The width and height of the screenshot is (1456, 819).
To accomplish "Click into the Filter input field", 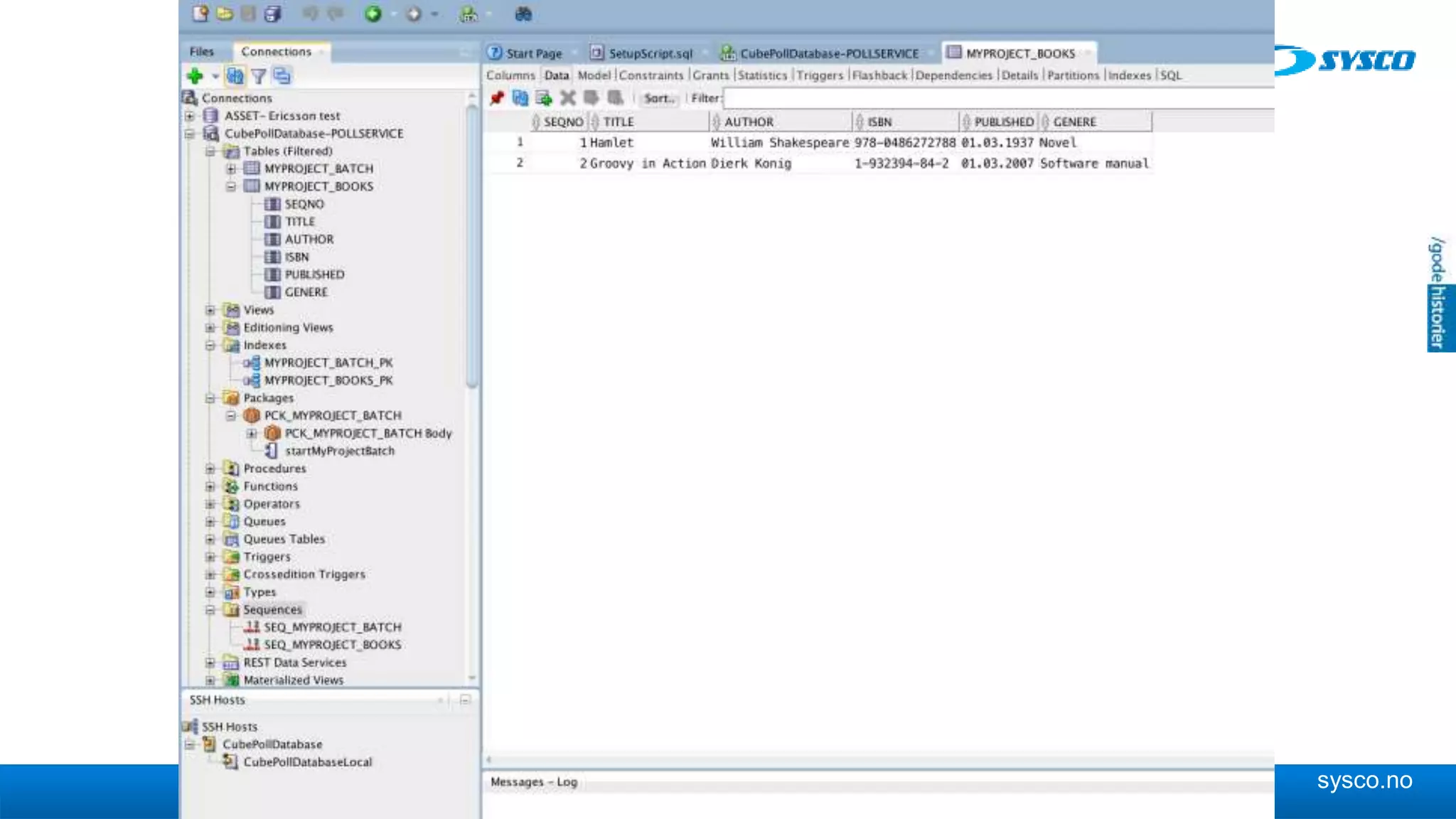I will coord(995,99).
